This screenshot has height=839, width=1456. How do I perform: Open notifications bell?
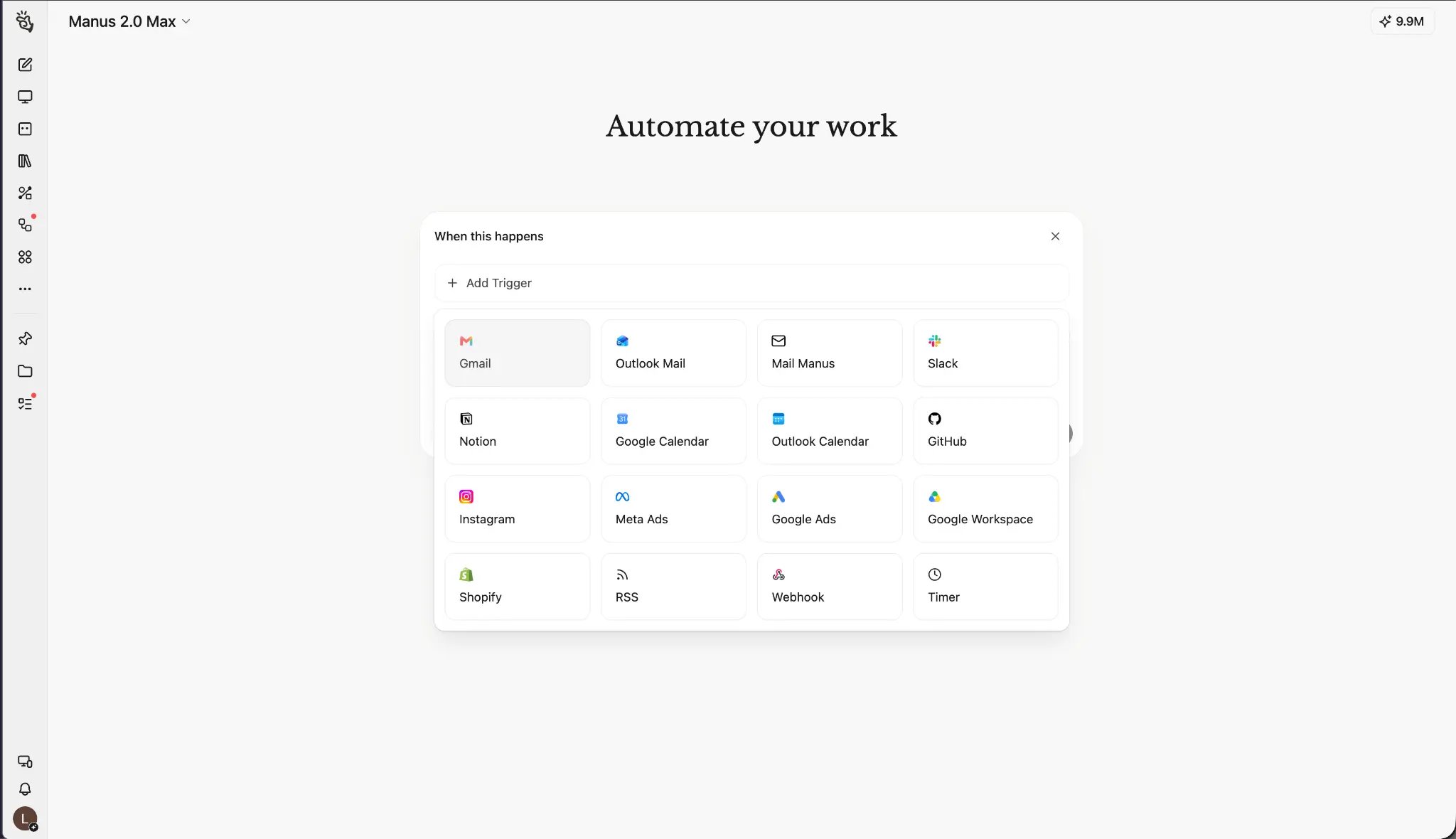click(x=25, y=789)
